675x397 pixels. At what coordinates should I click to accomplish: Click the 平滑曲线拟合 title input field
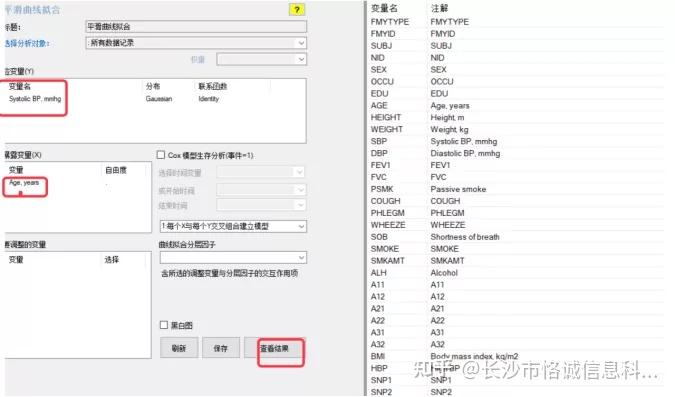click(x=196, y=26)
